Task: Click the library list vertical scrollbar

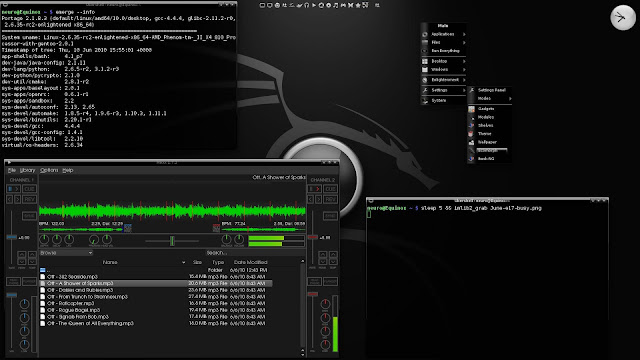Action: pos(302,306)
